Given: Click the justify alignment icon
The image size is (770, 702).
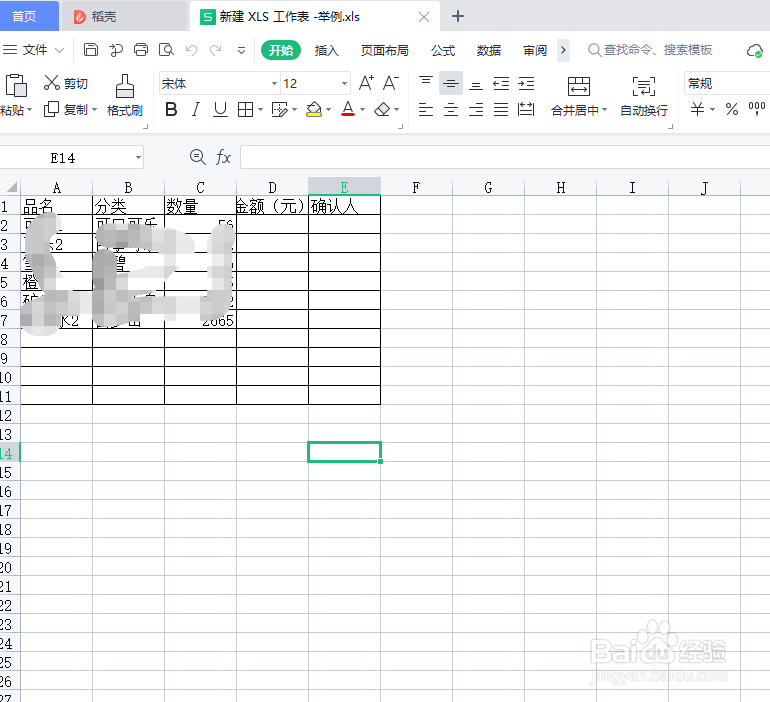Looking at the screenshot, I should [501, 109].
